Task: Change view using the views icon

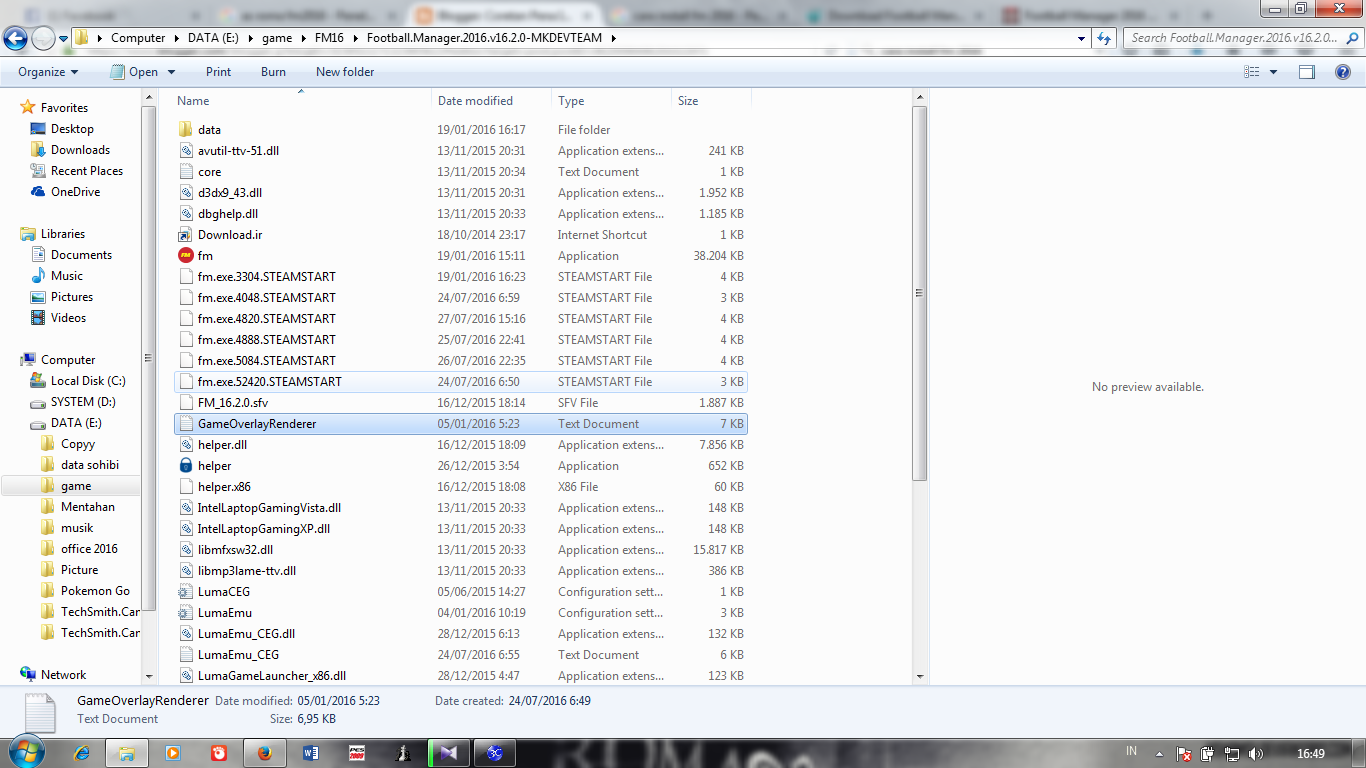Action: 1252,72
